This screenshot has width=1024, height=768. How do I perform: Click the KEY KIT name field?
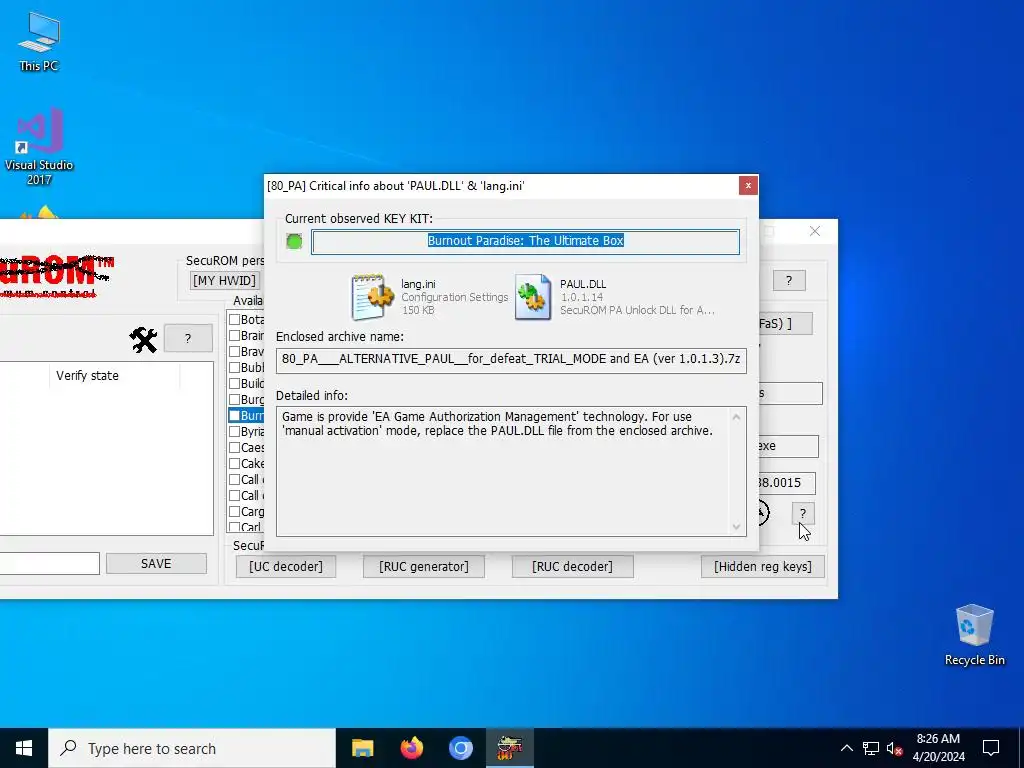[x=526, y=241]
